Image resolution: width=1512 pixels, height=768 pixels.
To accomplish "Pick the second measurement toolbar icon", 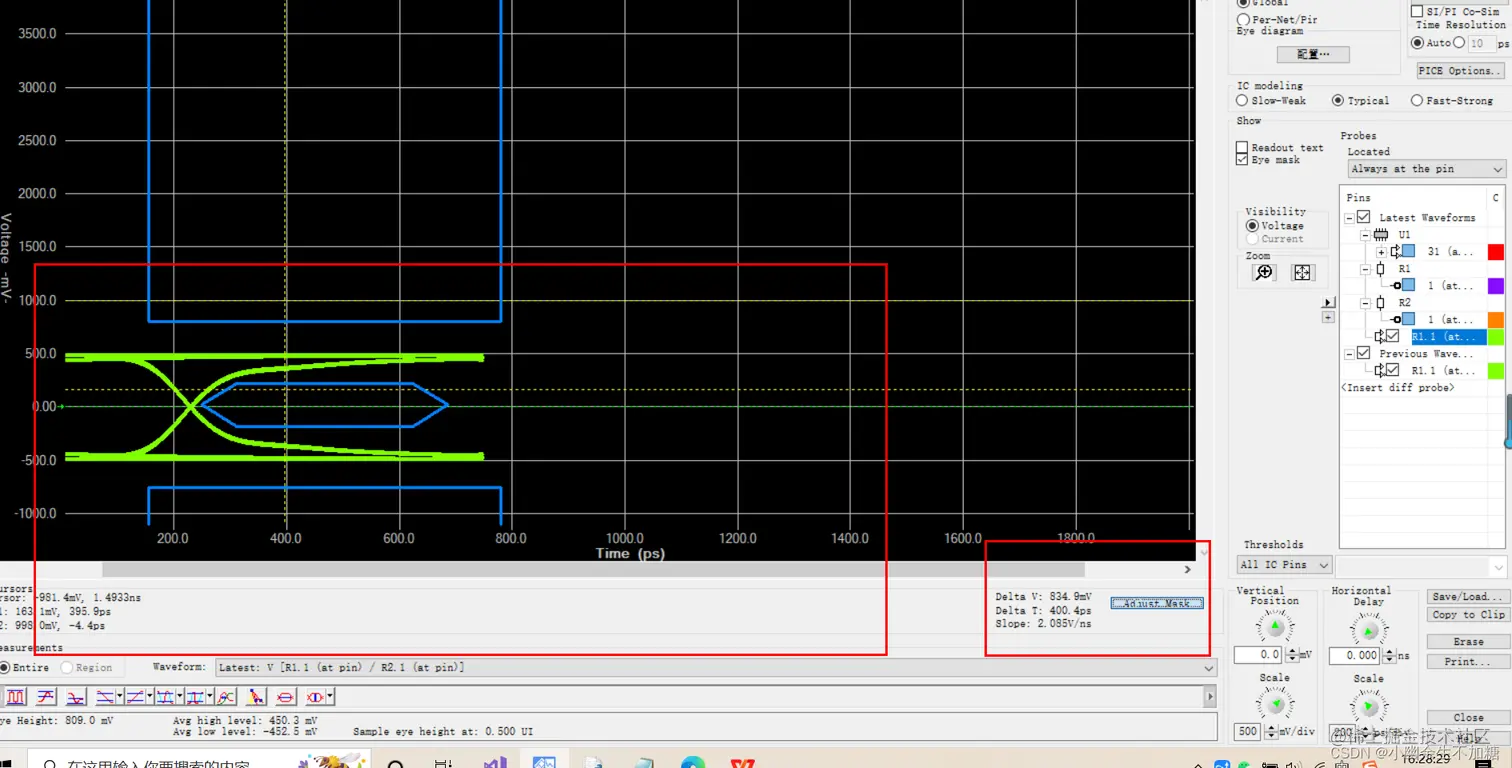I will point(46,697).
